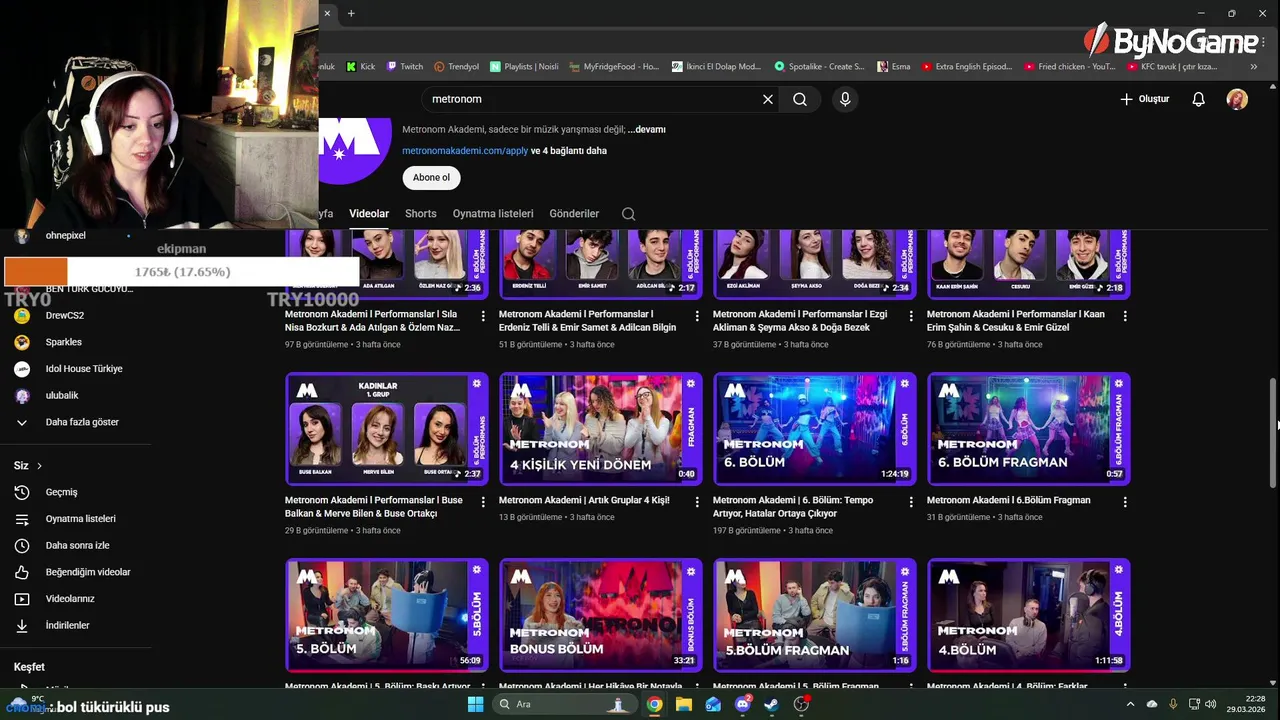1280x720 pixels.
Task: Click the Oluştur create button
Action: point(1145,99)
